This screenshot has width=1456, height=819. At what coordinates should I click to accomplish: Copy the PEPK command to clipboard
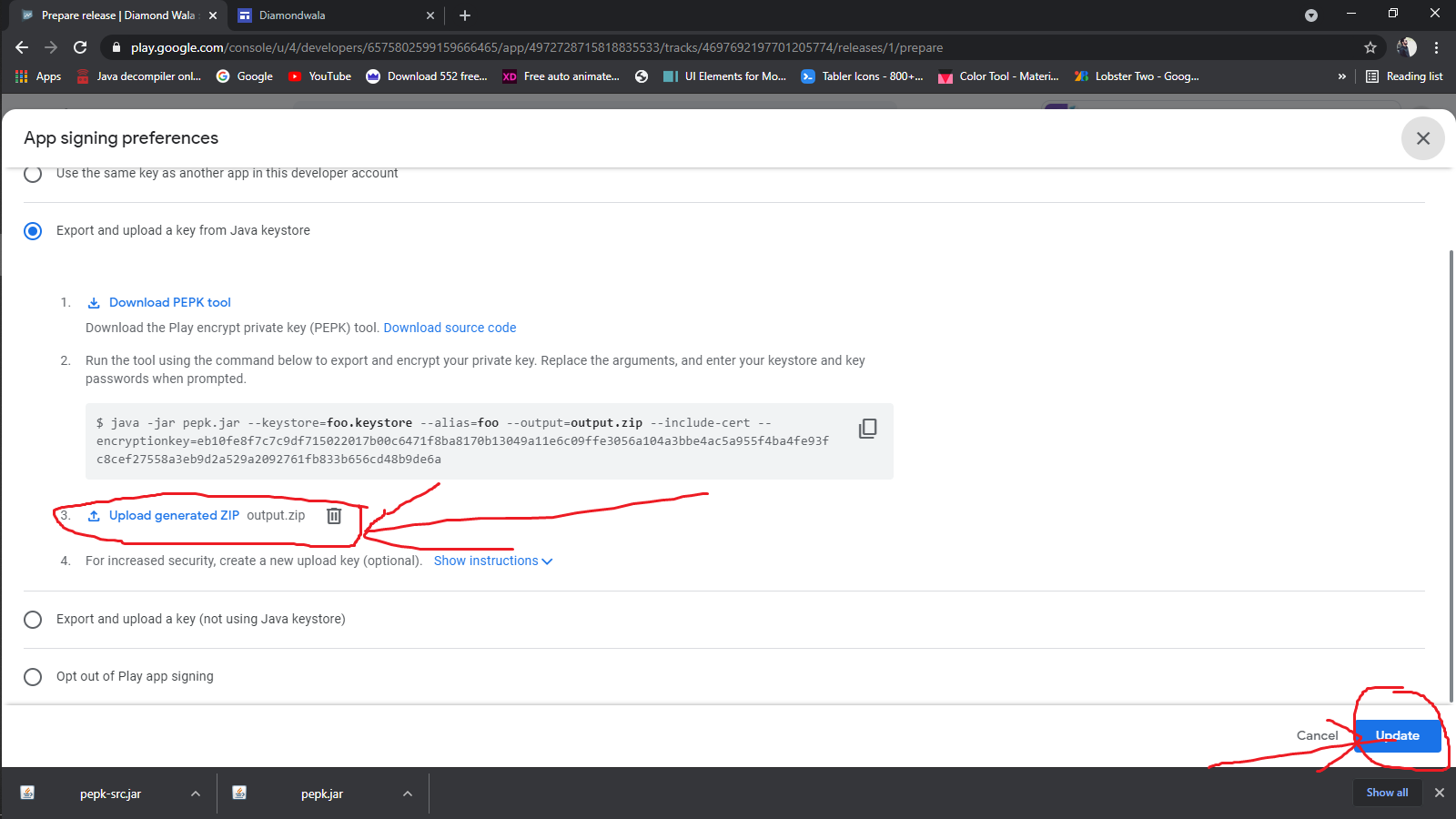pos(867,429)
